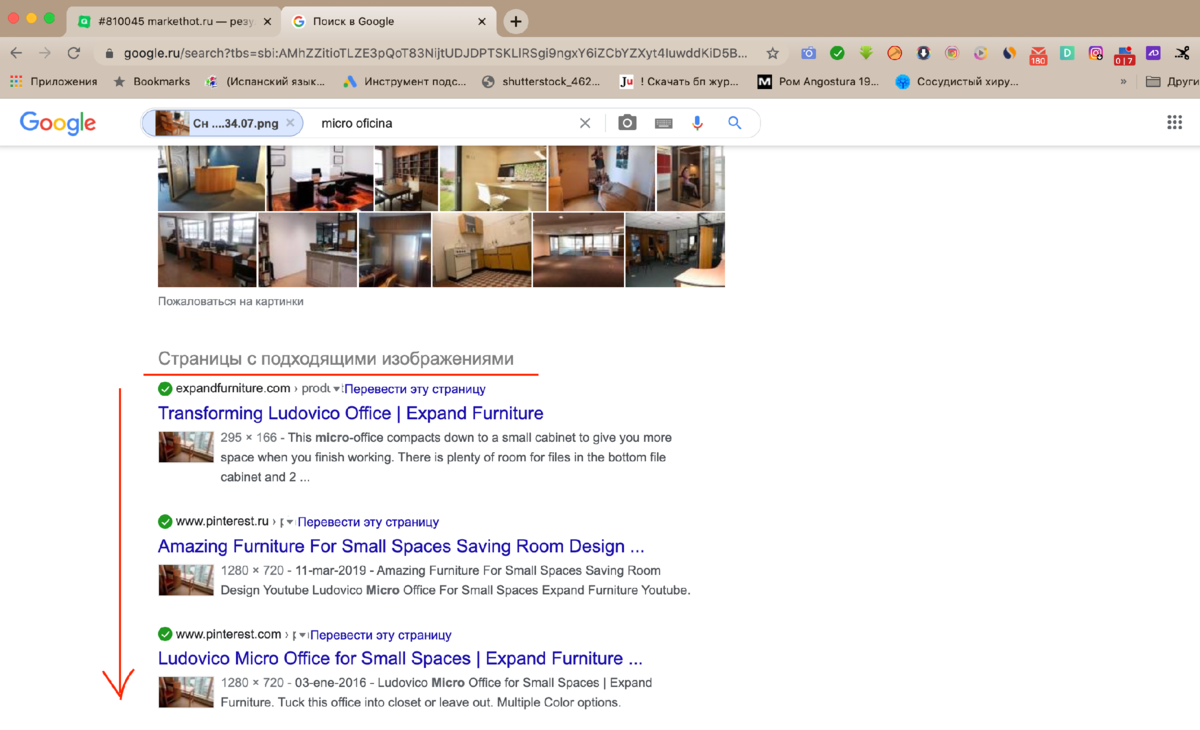Viewport: 1200px width, 730px height.
Task: Close the Поиск в Google tab
Action: 482,21
